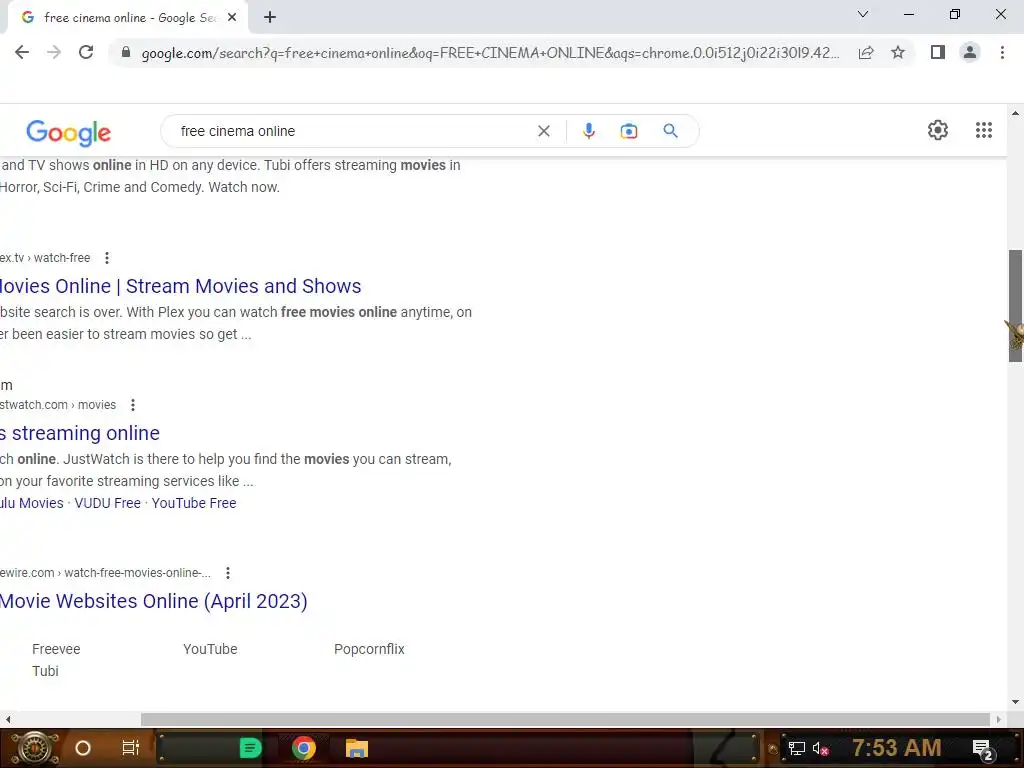Open Stream Movies and Shows result
This screenshot has height=768, width=1024.
tap(180, 286)
